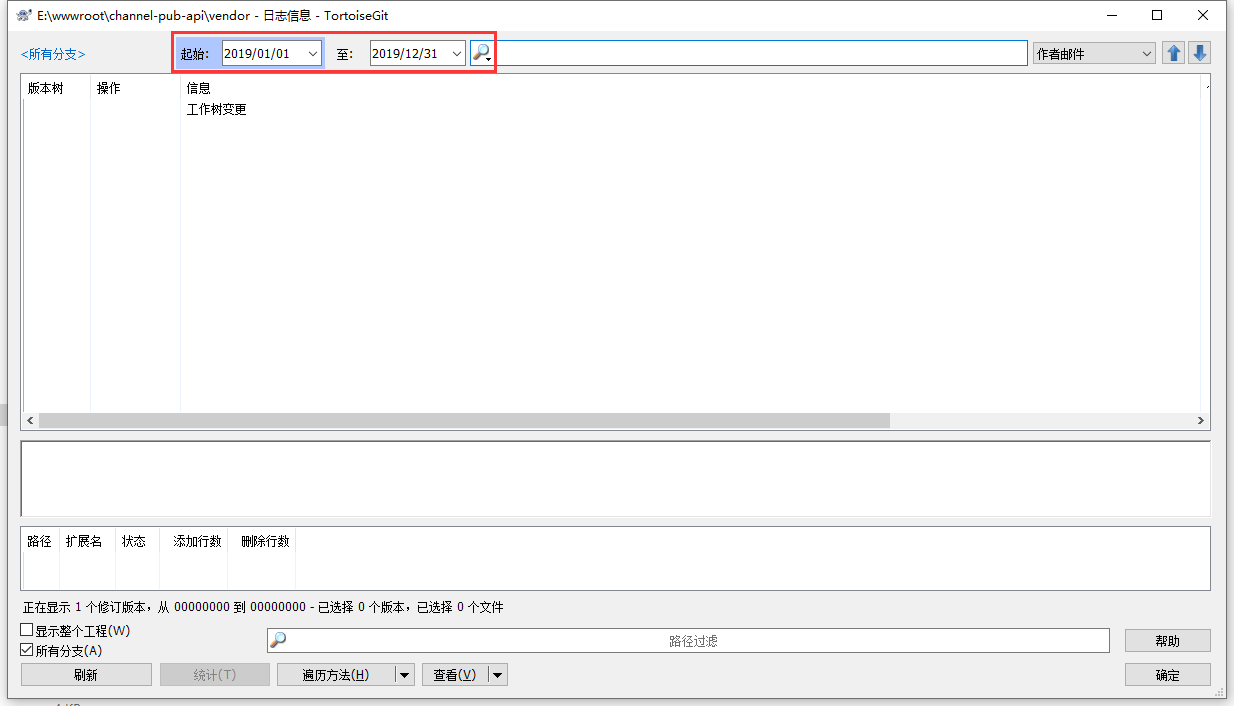Click the TortoiseGit title bar icon
The width and height of the screenshot is (1234, 706).
pyautogui.click(x=24, y=15)
